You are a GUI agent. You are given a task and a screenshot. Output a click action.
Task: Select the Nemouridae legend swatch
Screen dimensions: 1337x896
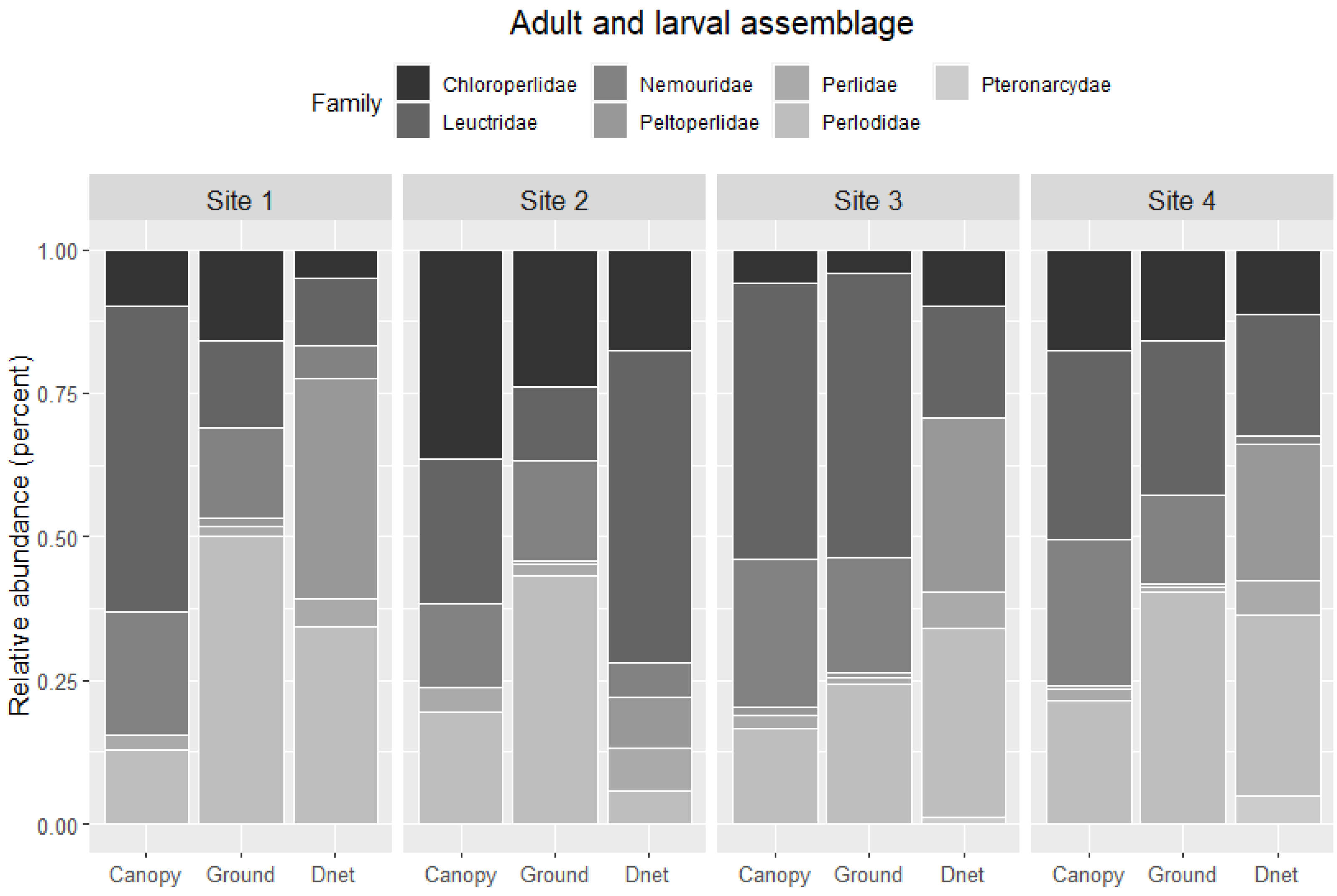click(610, 83)
